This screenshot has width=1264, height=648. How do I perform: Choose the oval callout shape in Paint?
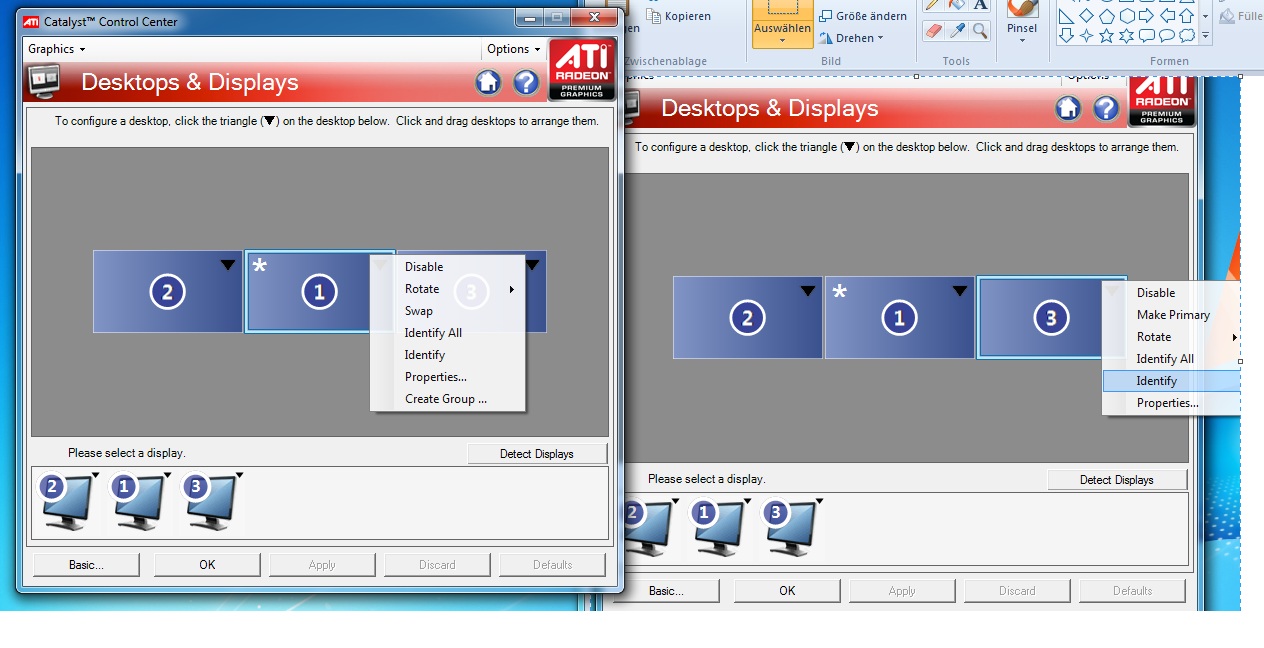(x=1167, y=36)
